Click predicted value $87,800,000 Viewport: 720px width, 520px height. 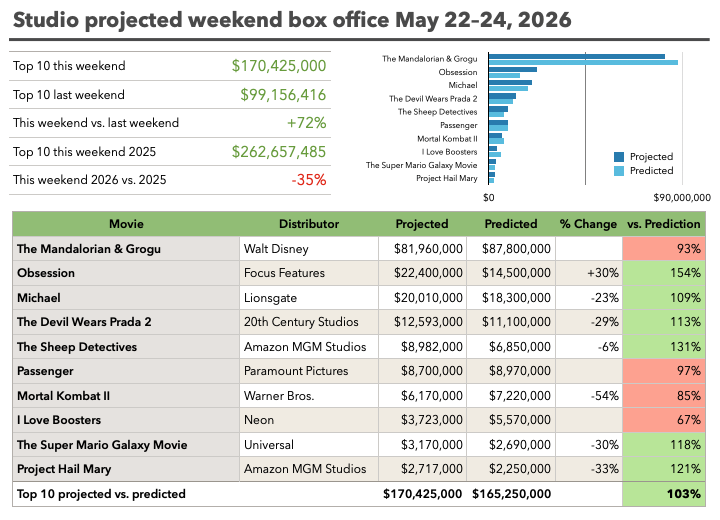pyautogui.click(x=511, y=249)
